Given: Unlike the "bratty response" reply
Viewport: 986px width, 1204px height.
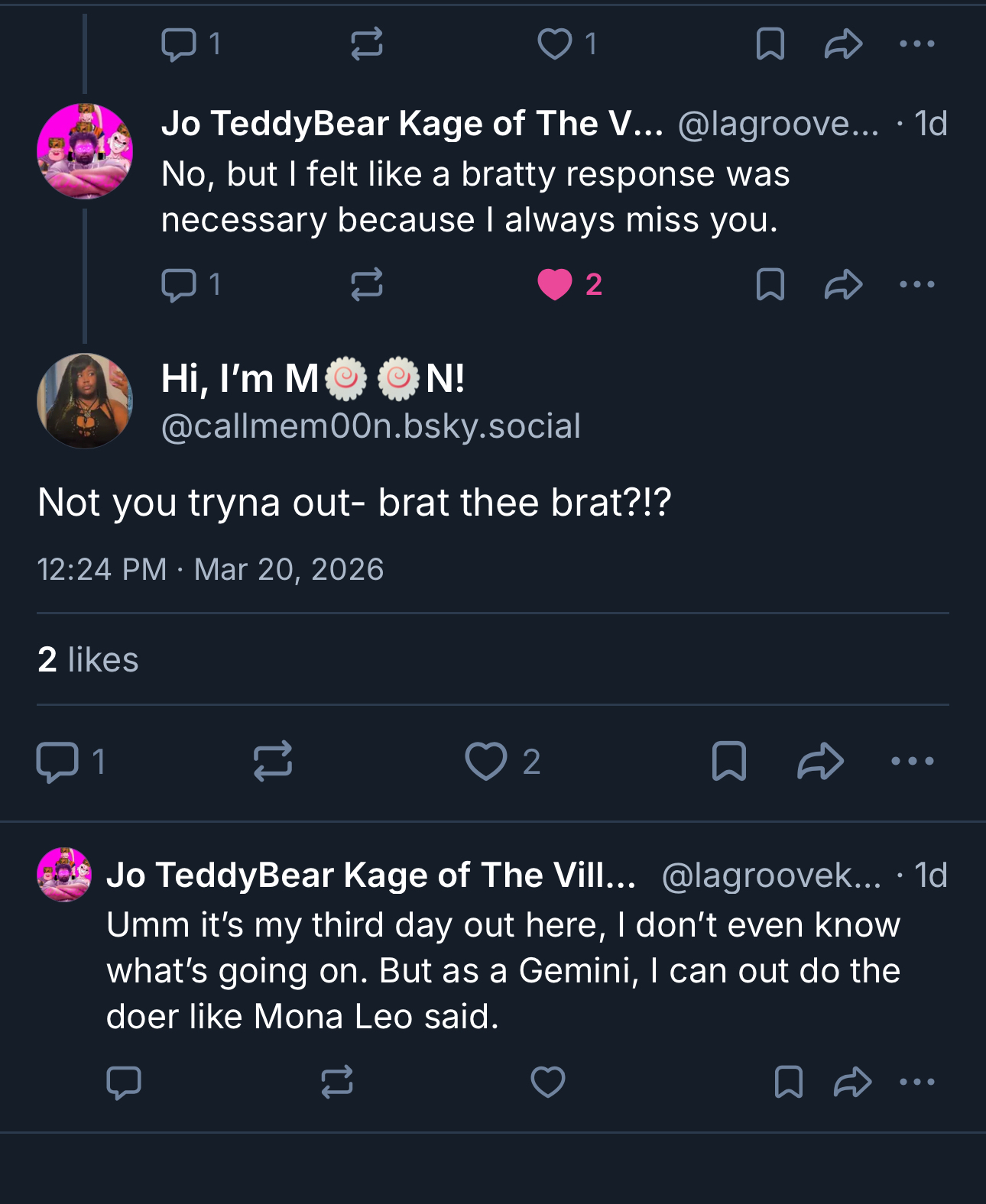Looking at the screenshot, I should 556,285.
